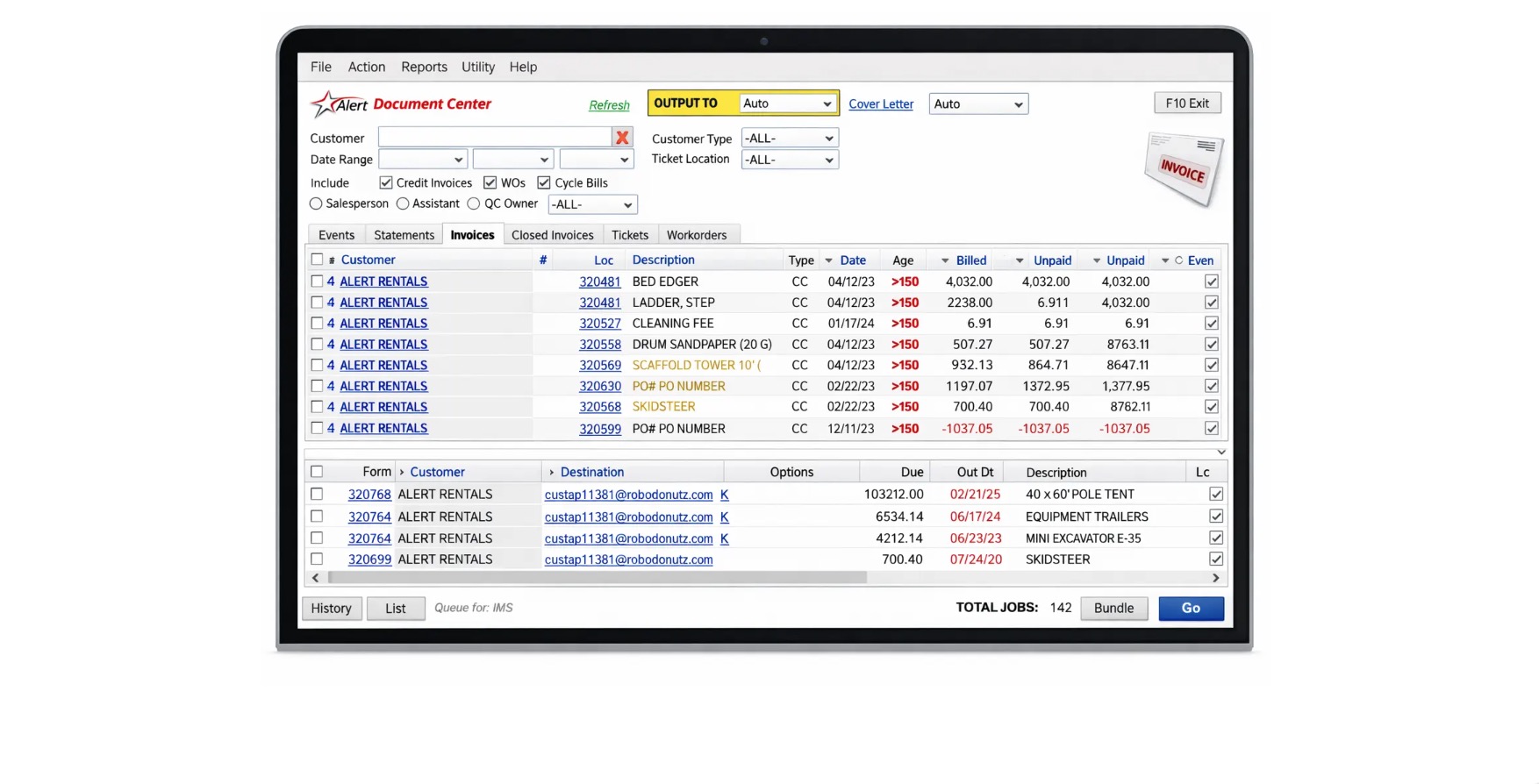Open the OUTPUT TO Auto dropdown
1539x784 pixels.
click(x=788, y=103)
